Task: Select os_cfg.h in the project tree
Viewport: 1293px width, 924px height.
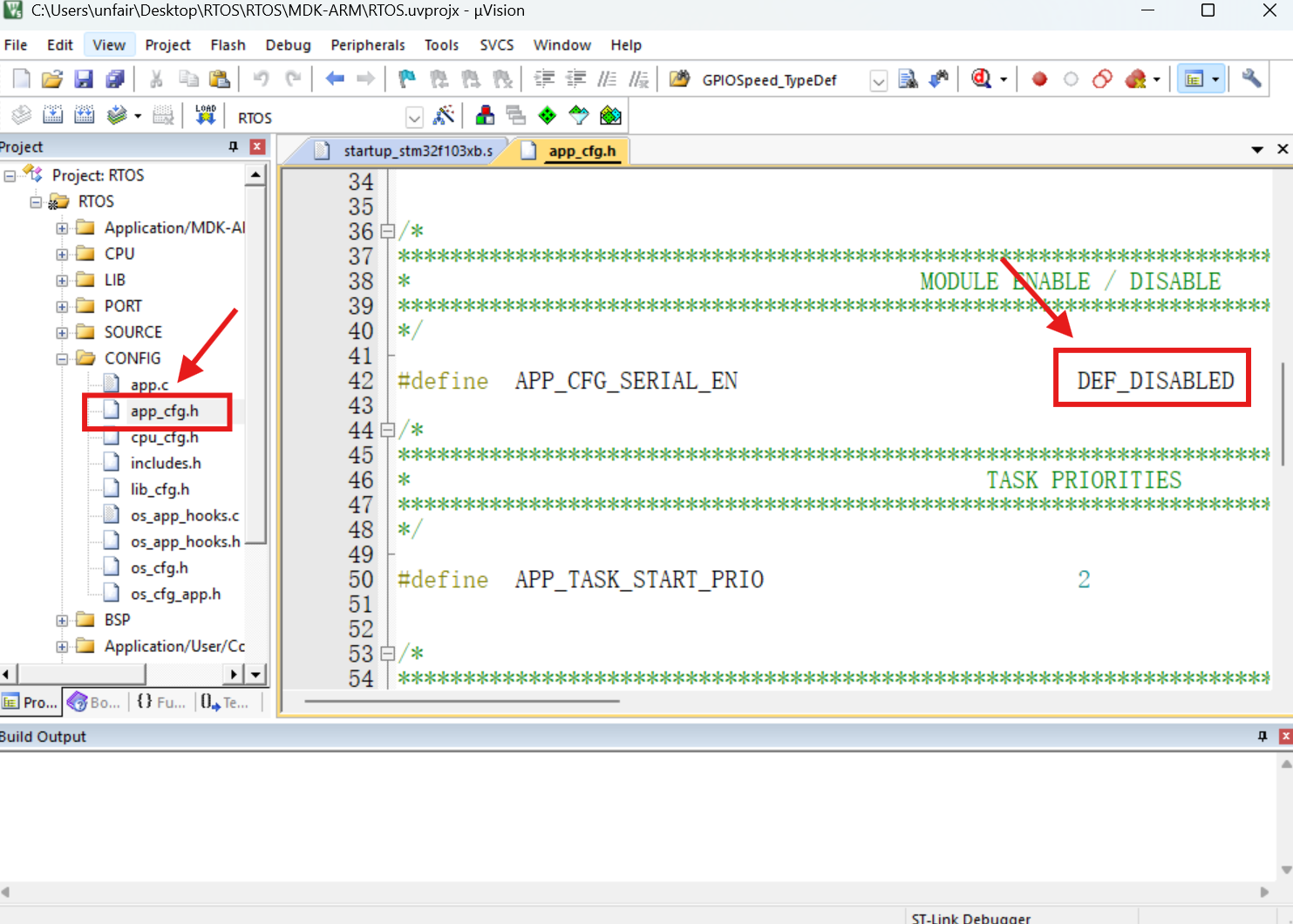Action: 159,567
